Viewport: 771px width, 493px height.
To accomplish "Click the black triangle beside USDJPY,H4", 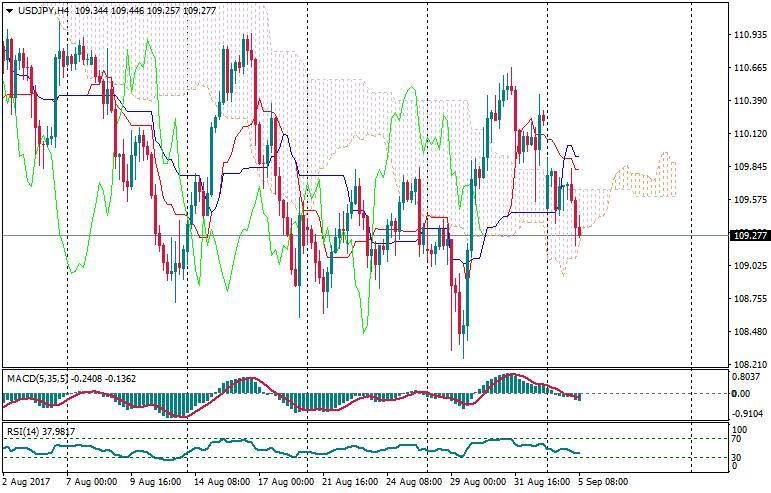I will click(x=9, y=9).
